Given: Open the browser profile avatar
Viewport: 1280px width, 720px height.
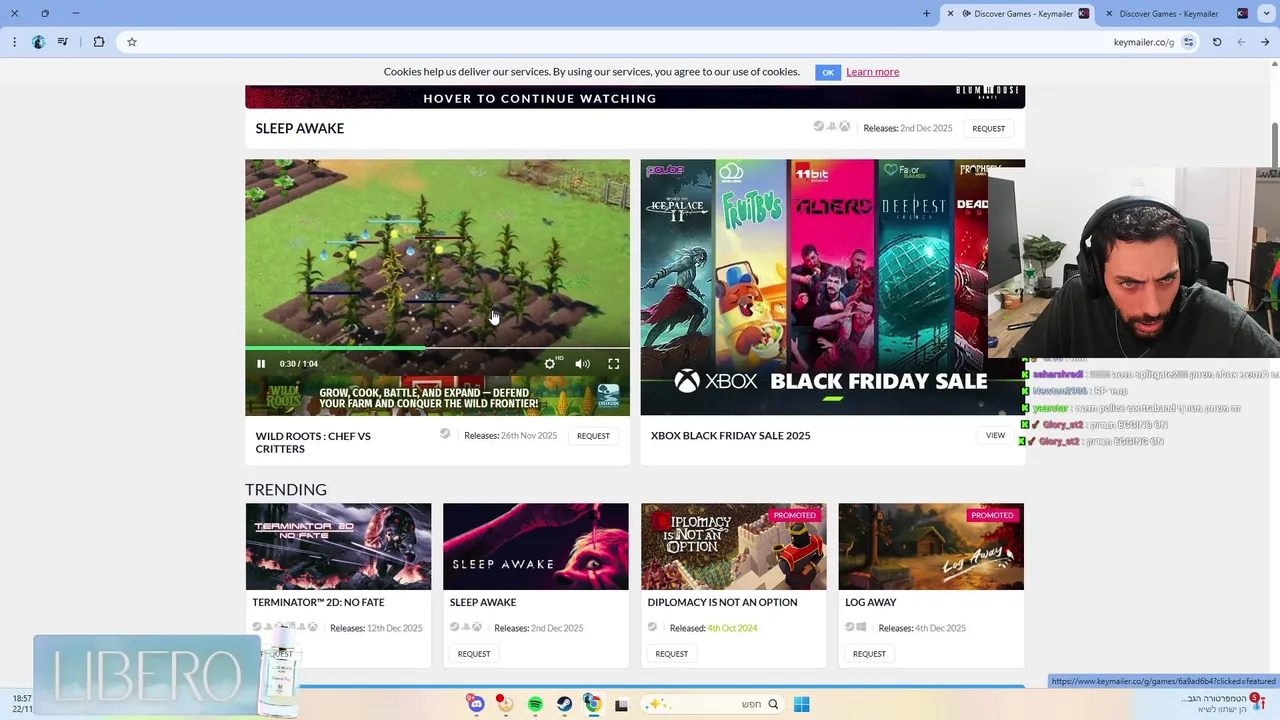Looking at the screenshot, I should pyautogui.click(x=38, y=42).
